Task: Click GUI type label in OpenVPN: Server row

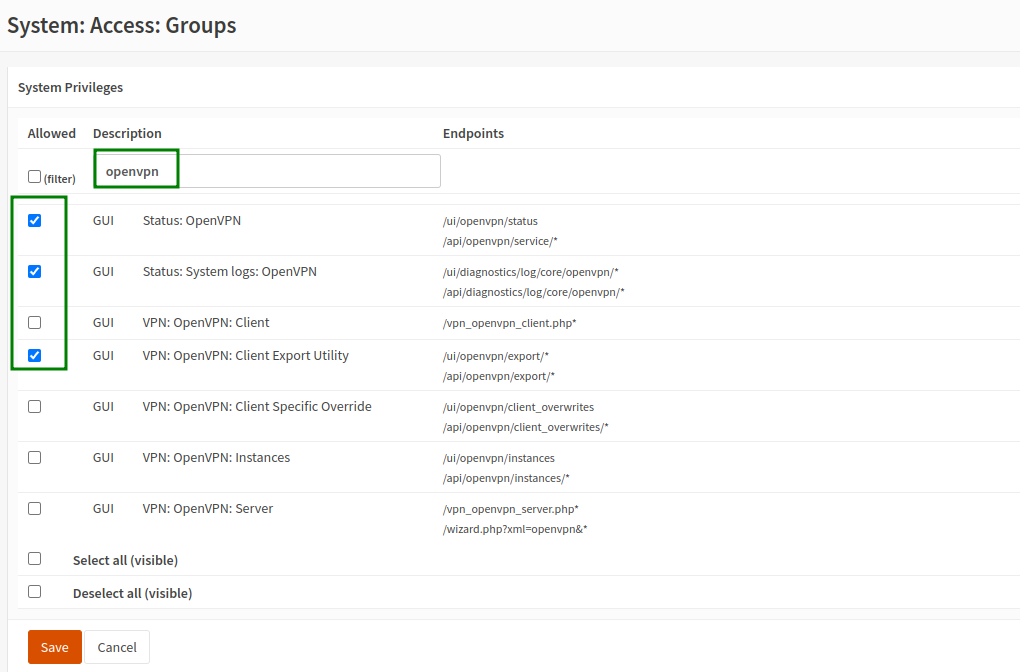Action: (x=103, y=508)
